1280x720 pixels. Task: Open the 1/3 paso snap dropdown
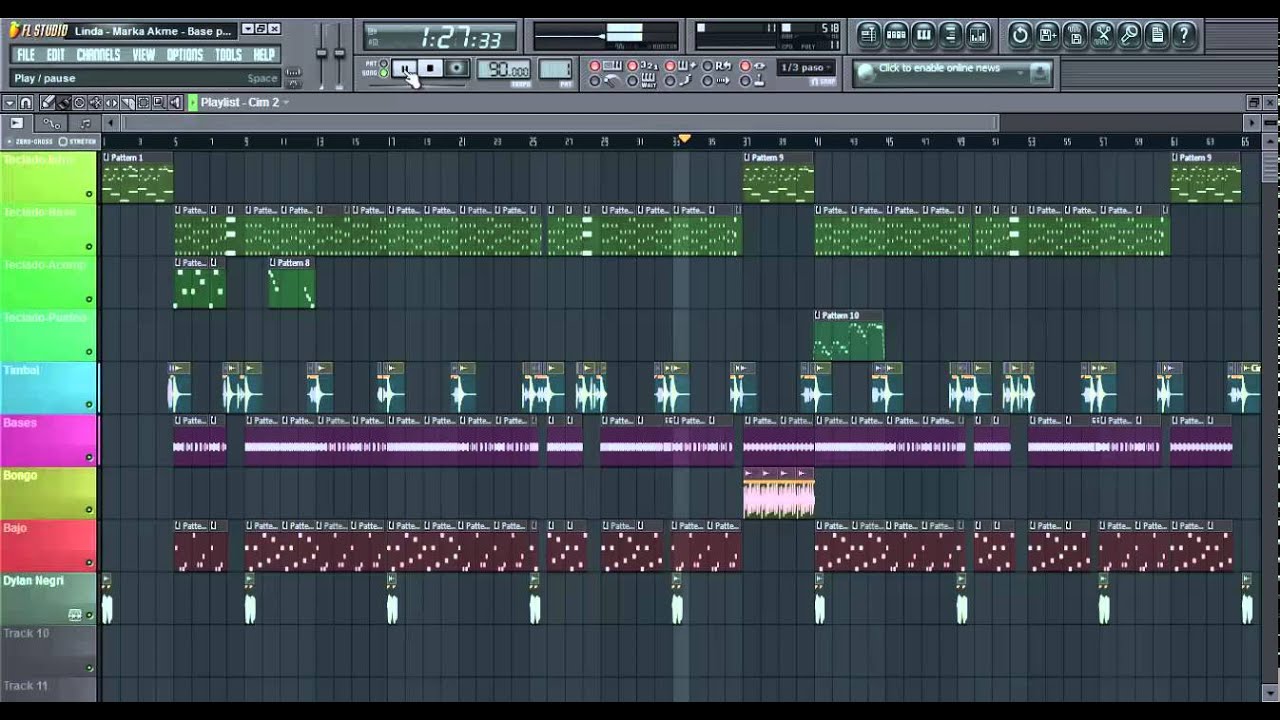pyautogui.click(x=807, y=67)
